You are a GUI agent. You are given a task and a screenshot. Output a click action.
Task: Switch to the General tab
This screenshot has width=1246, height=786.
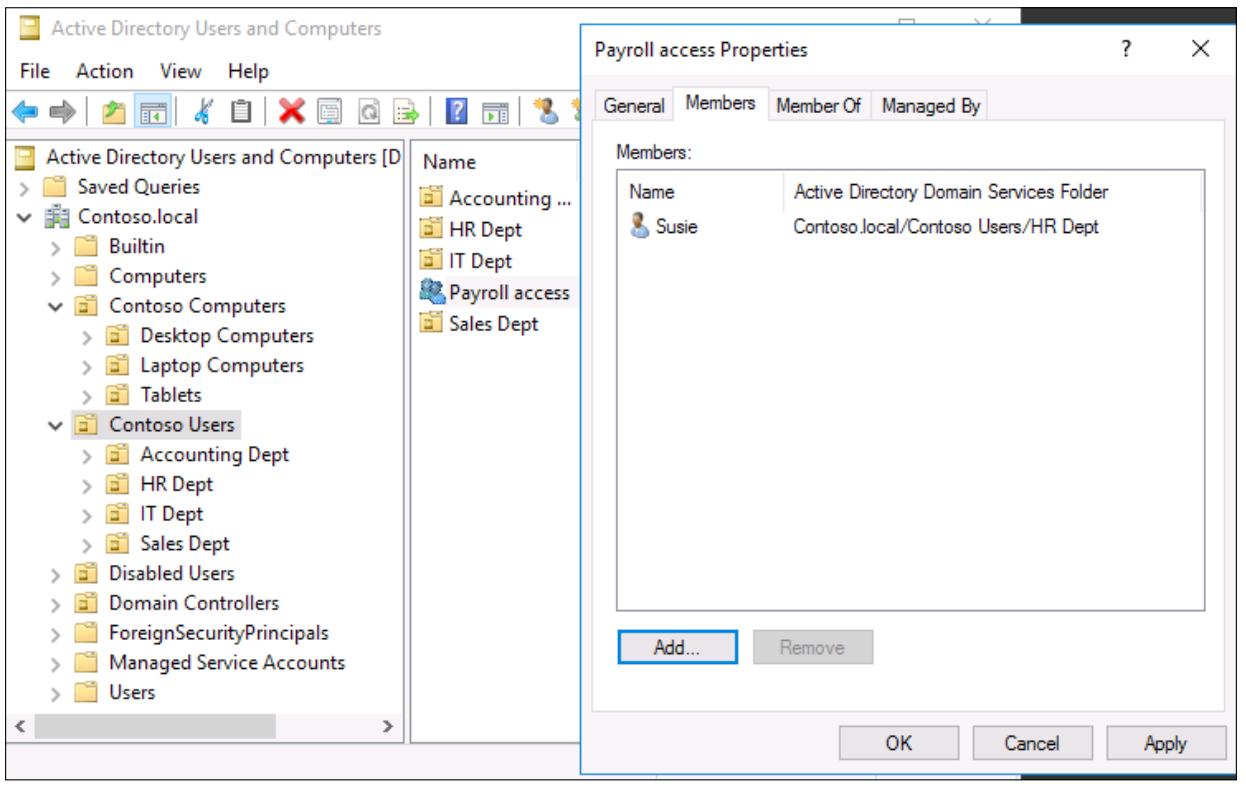634,105
